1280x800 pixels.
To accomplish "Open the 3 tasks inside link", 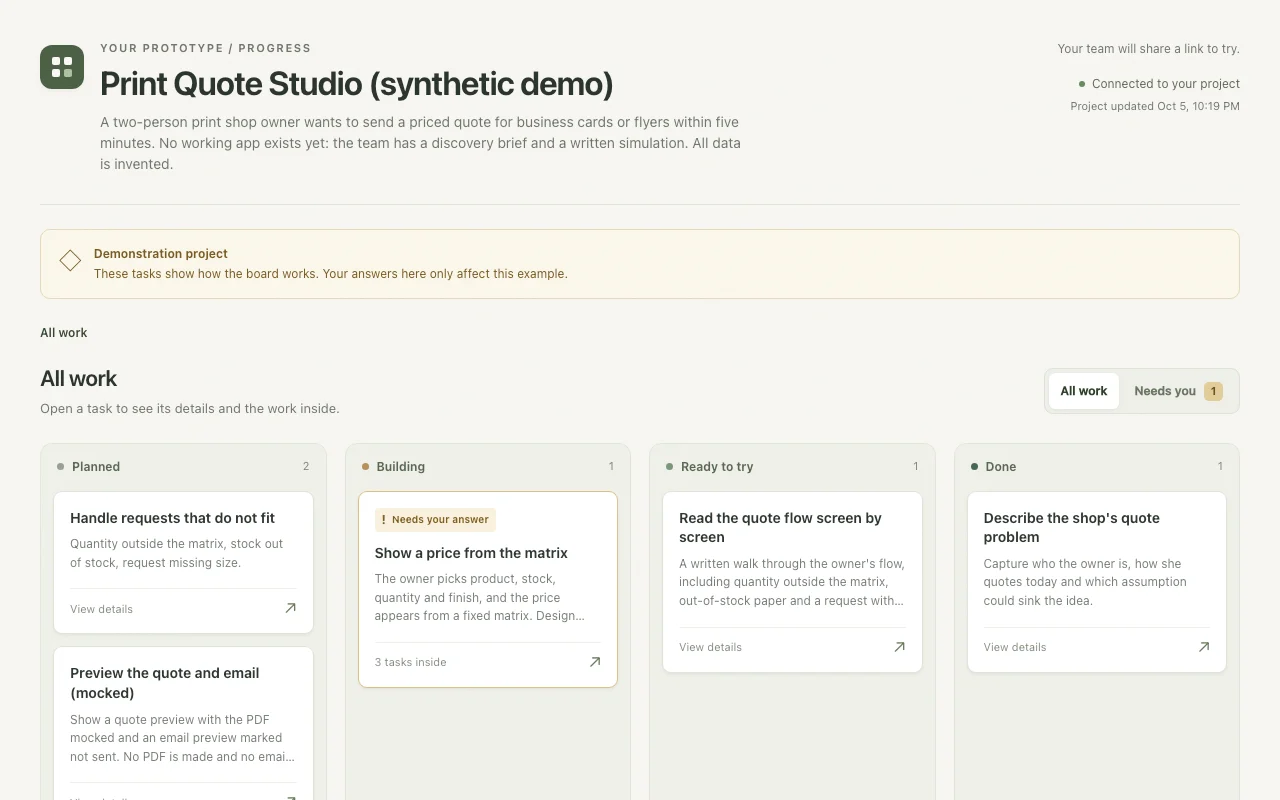I will point(410,662).
